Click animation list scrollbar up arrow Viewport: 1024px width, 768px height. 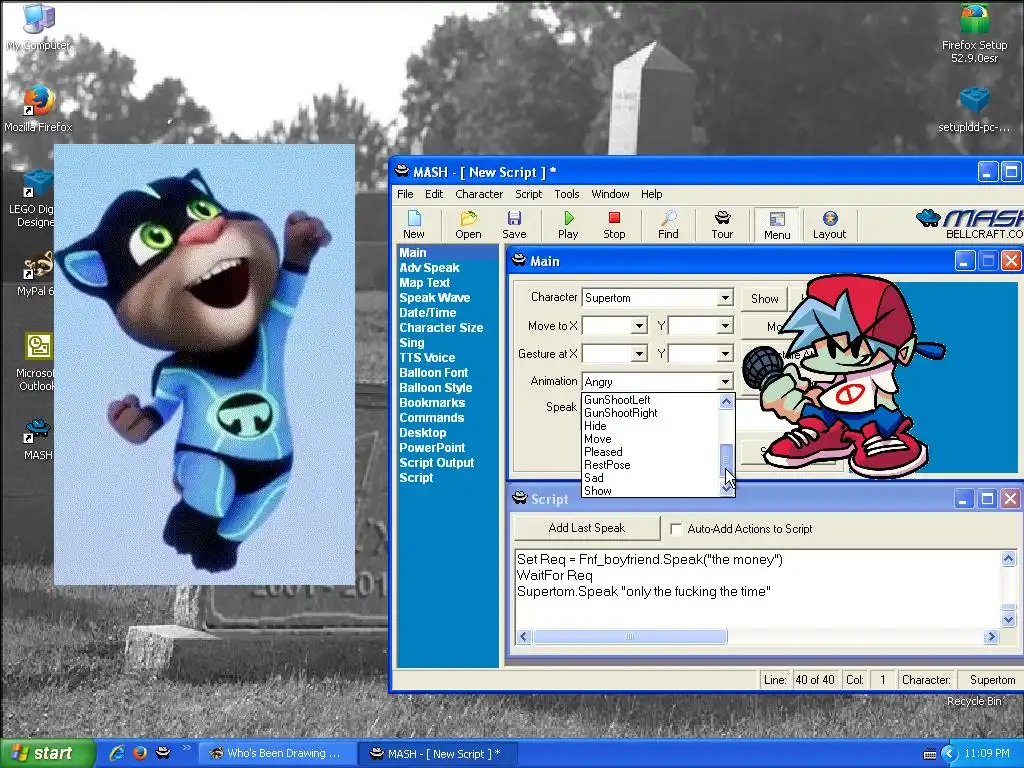tap(726, 402)
